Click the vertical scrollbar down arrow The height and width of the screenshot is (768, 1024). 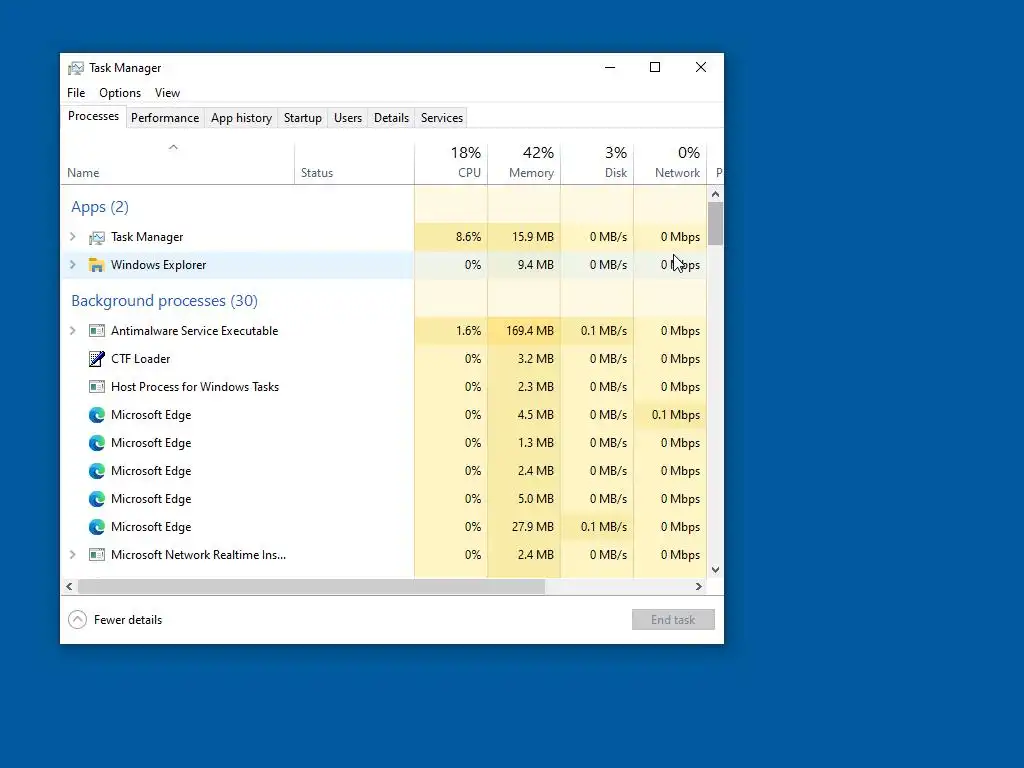(x=715, y=569)
